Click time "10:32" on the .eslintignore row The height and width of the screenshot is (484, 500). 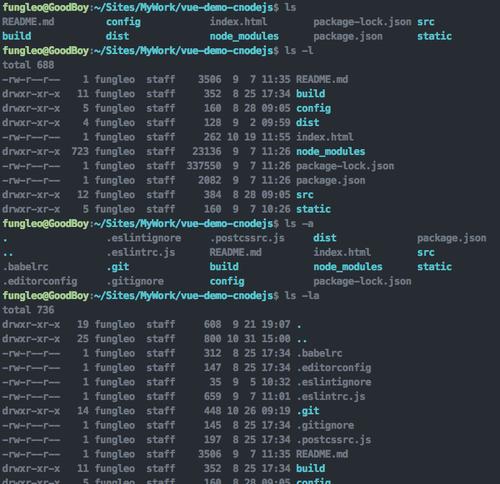[x=276, y=382]
